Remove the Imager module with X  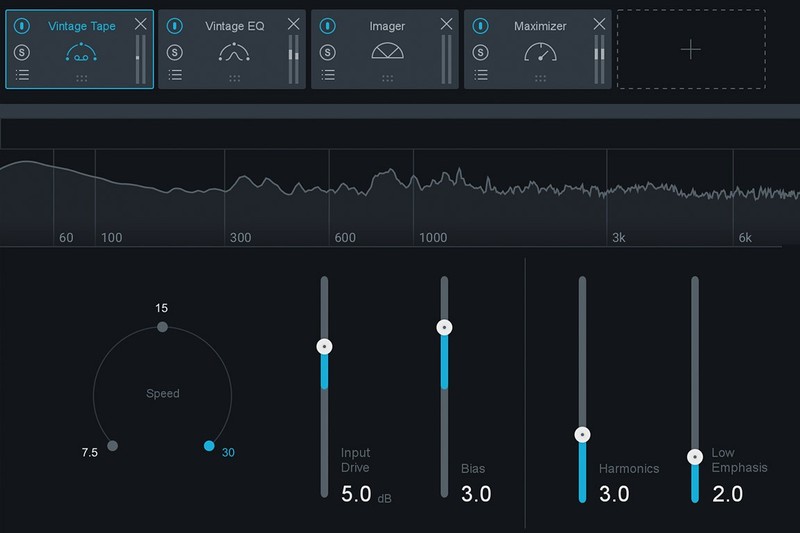(446, 24)
